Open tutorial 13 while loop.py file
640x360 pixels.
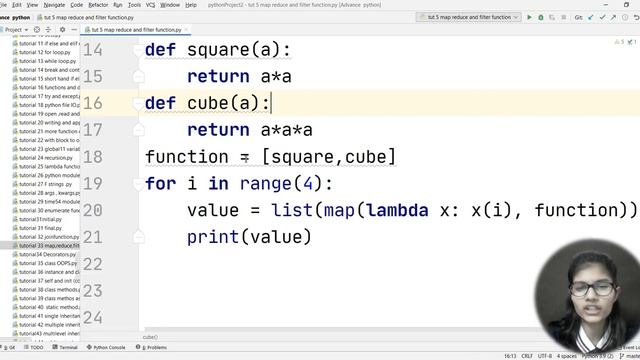(x=44, y=61)
